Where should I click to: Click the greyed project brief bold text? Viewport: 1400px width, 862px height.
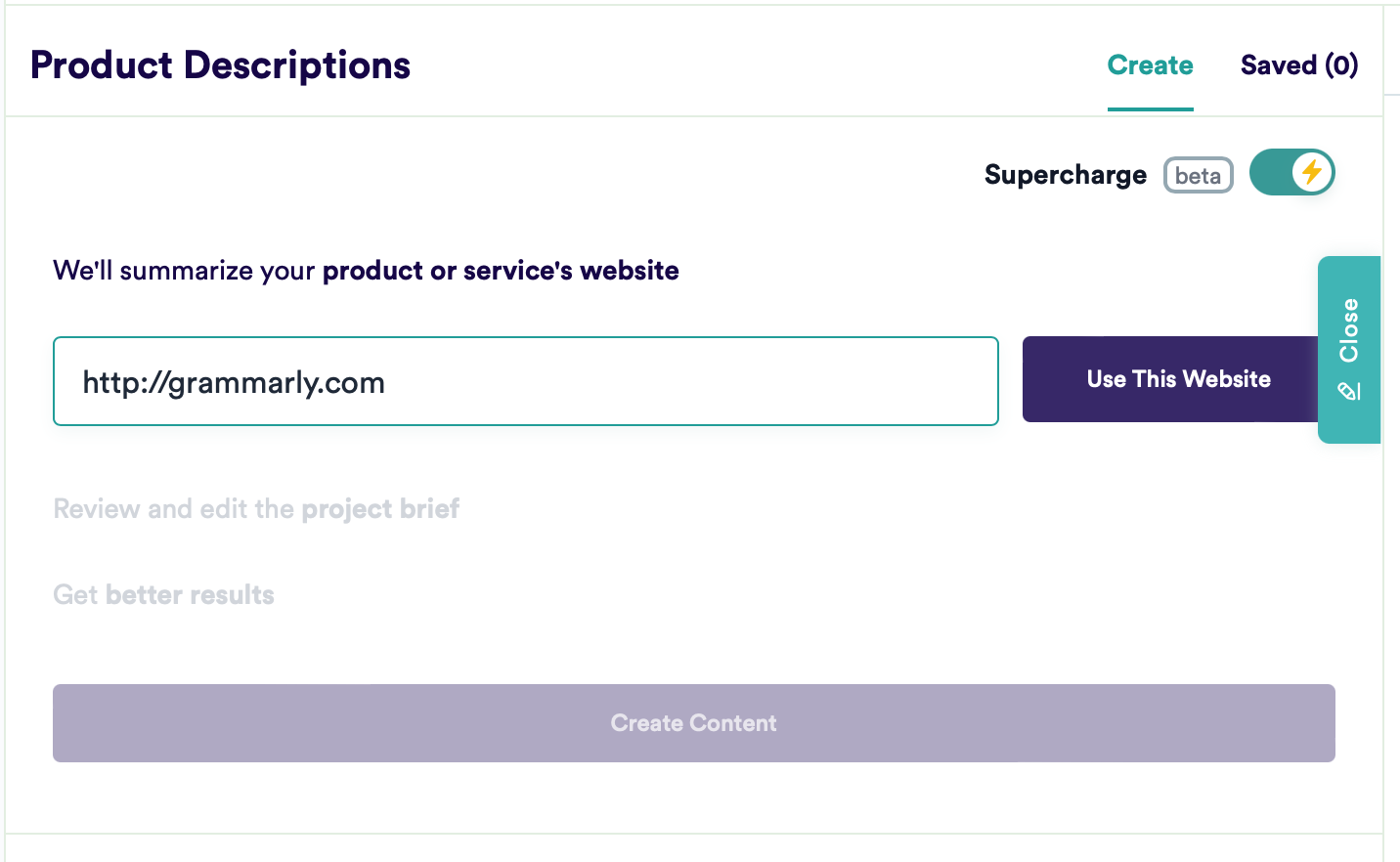380,509
